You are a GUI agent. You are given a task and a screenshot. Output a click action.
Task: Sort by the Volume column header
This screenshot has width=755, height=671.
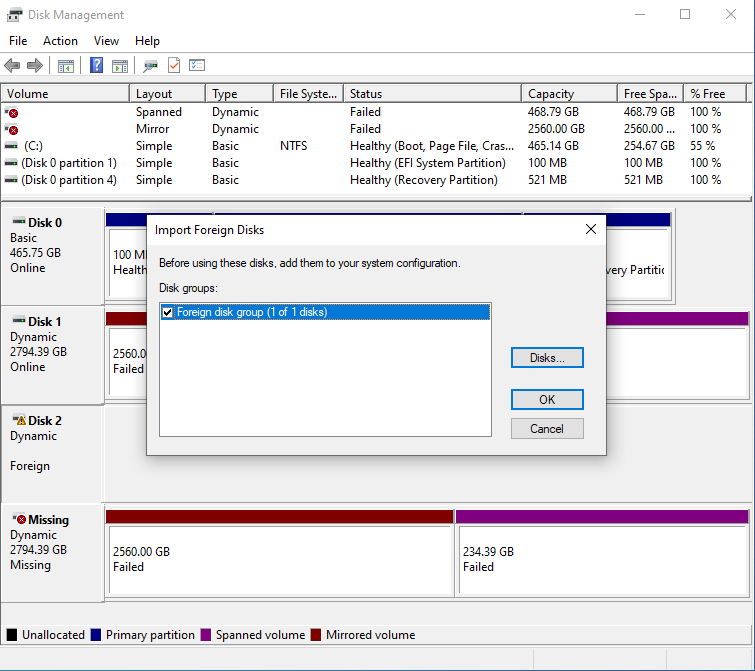point(65,93)
